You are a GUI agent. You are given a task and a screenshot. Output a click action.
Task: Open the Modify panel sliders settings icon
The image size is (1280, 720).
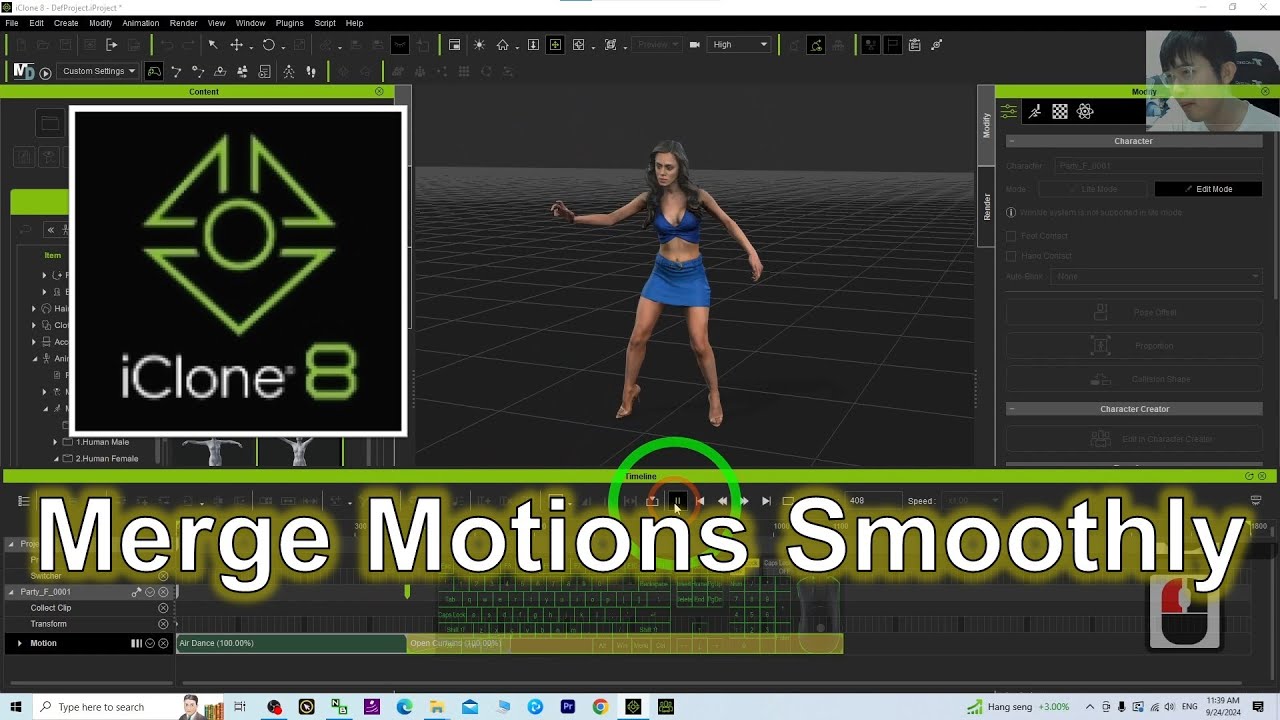coord(1009,111)
